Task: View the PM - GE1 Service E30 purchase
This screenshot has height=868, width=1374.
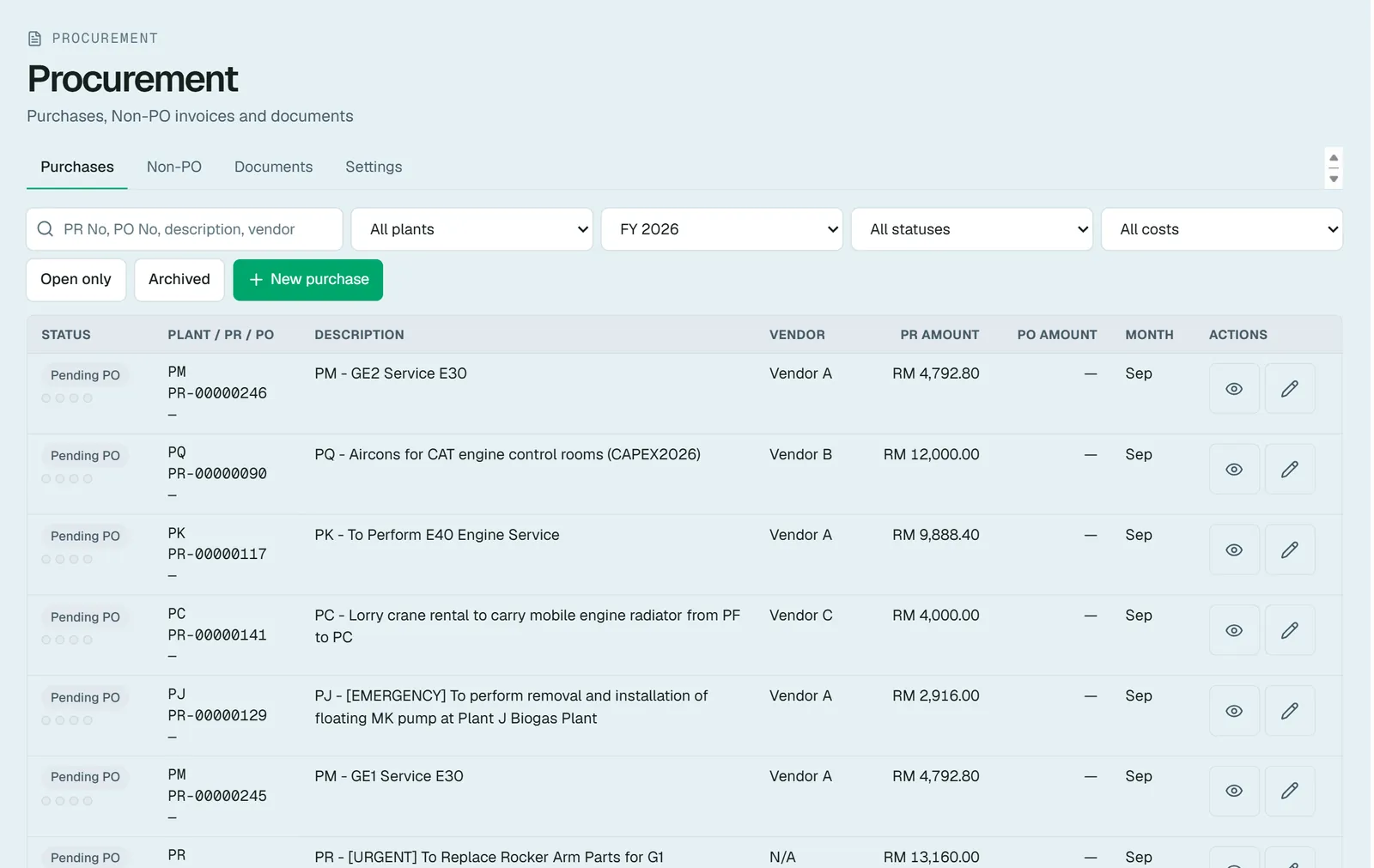Action: click(1234, 792)
